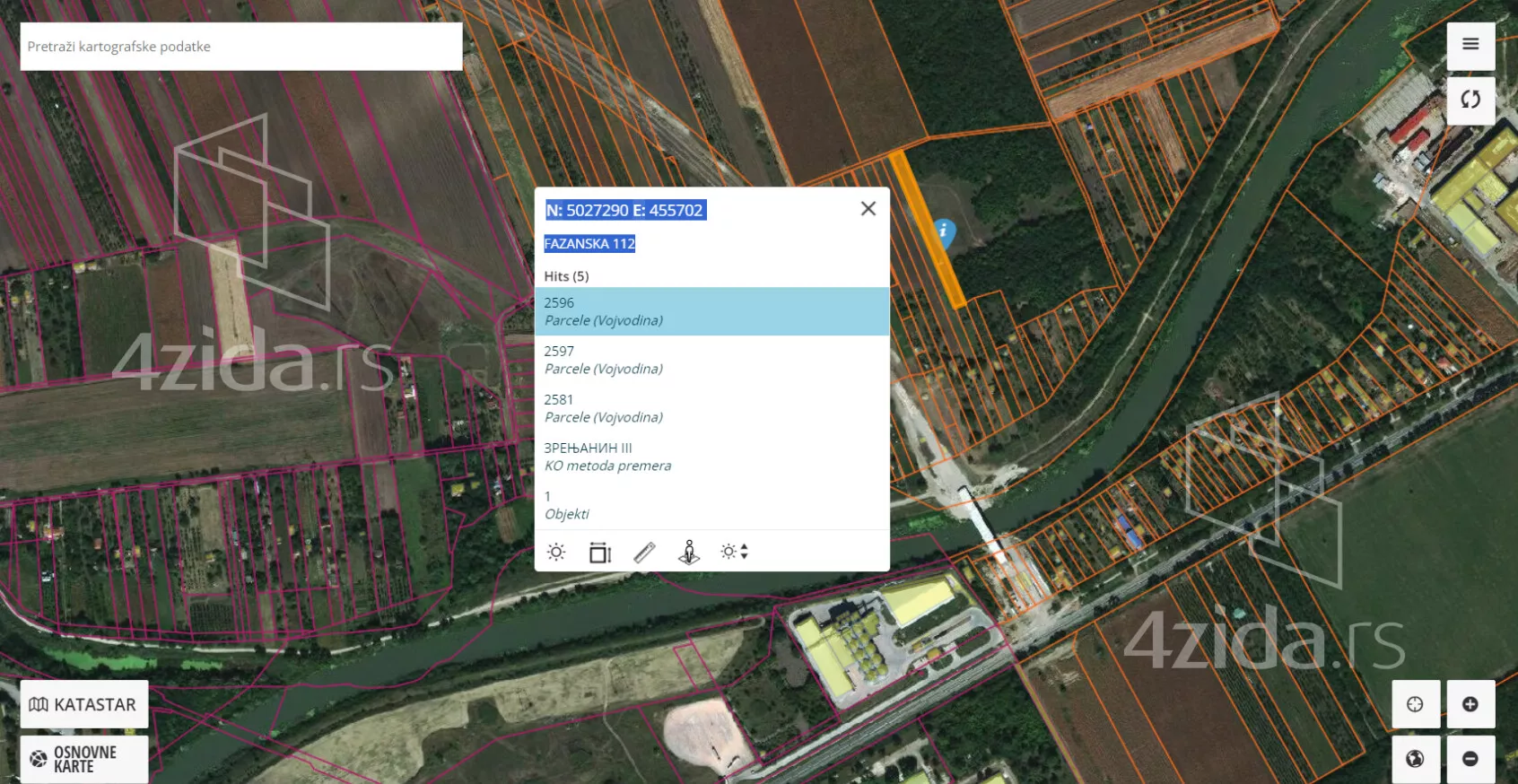Select the ruler measure tool
The image size is (1518, 784).
click(644, 552)
